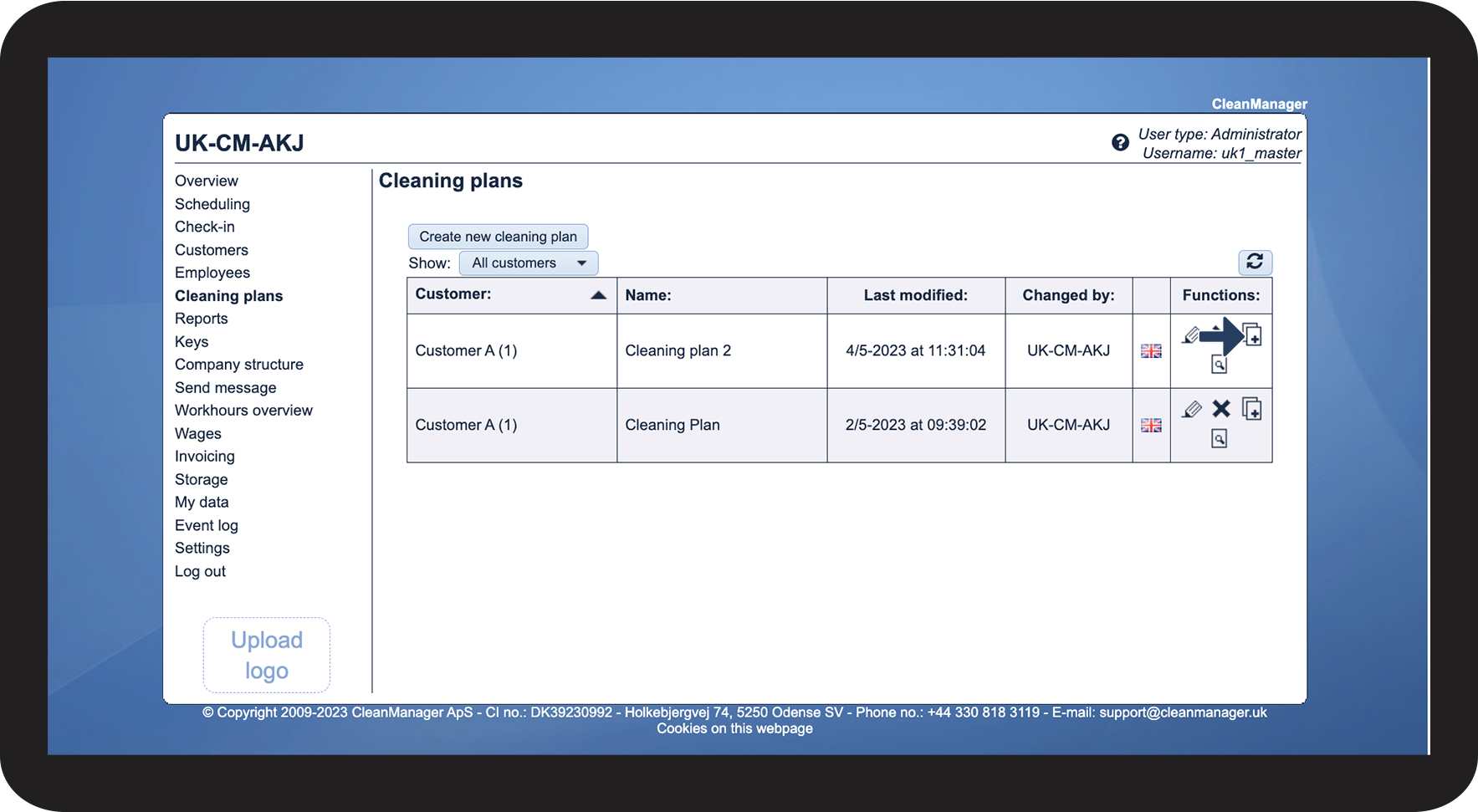Image resolution: width=1478 pixels, height=812 pixels.
Task: Select Customer A (1) in Cleaning Plan row
Action: [467, 426]
